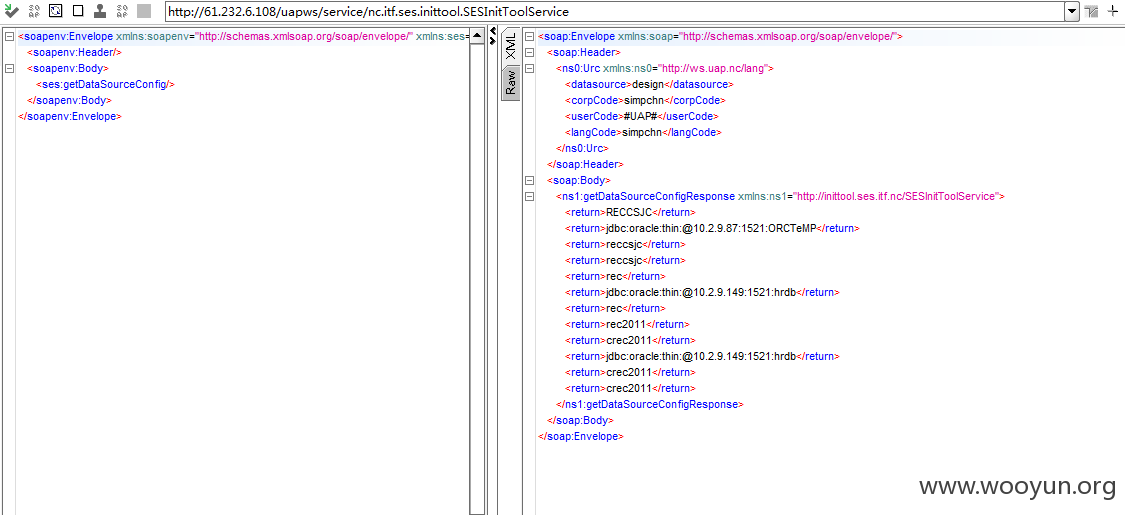Screen dimensions: 1125x515
Task: Click the datasource design line
Action: click(649, 85)
